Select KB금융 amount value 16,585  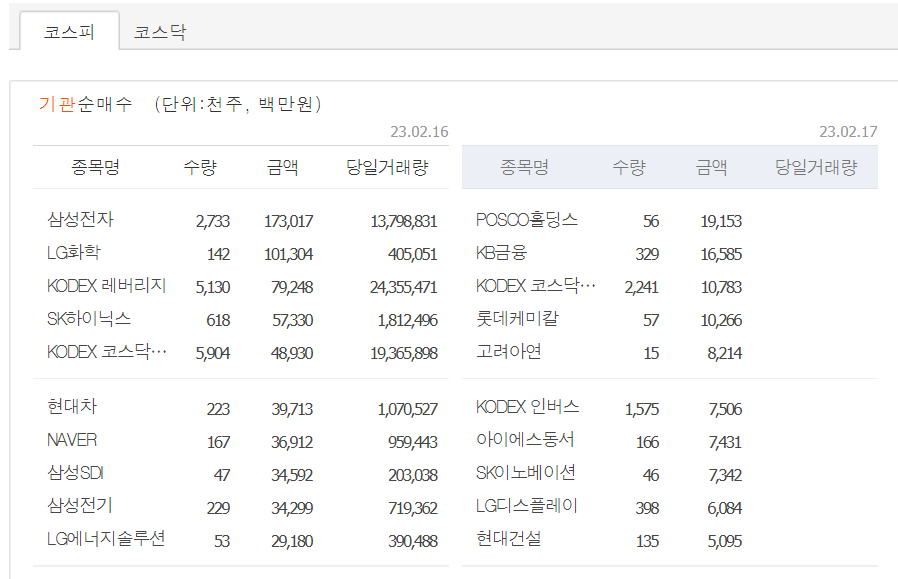click(x=721, y=254)
